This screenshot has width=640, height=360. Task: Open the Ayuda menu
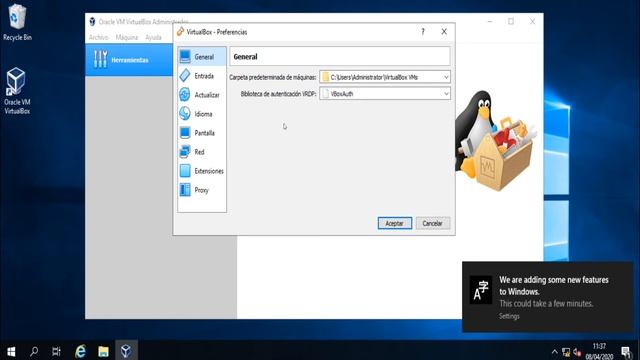pyautogui.click(x=153, y=37)
